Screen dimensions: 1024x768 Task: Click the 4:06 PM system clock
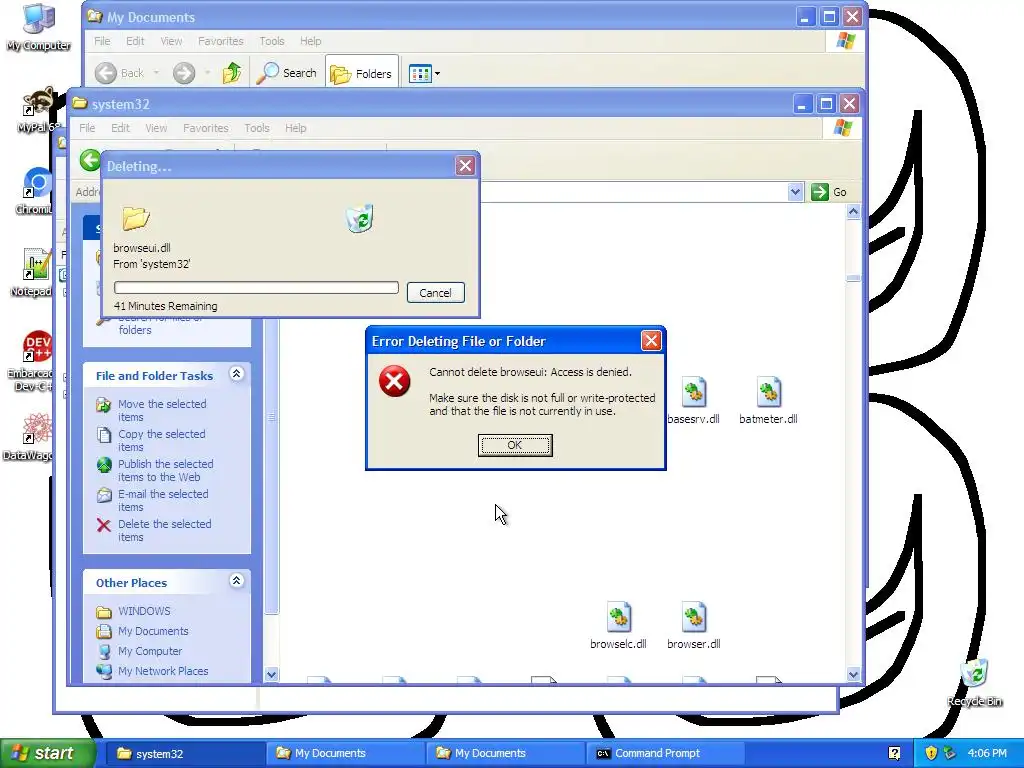(x=987, y=754)
